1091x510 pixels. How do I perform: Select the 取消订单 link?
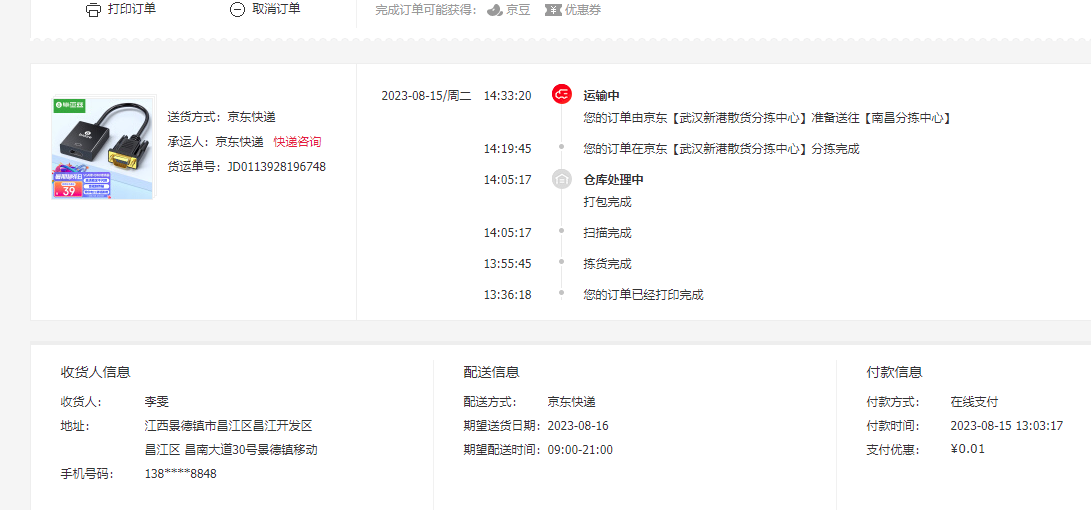pos(276,9)
